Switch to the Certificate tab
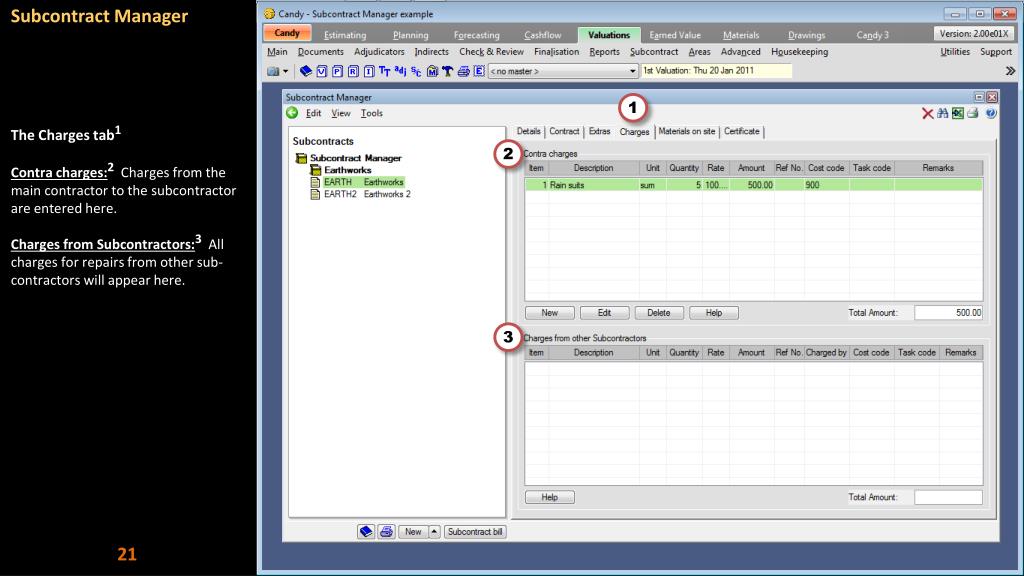The width and height of the screenshot is (1024, 576). click(x=742, y=131)
